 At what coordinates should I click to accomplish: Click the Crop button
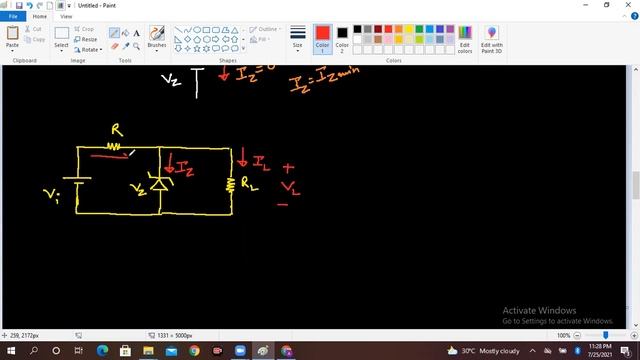click(x=84, y=29)
